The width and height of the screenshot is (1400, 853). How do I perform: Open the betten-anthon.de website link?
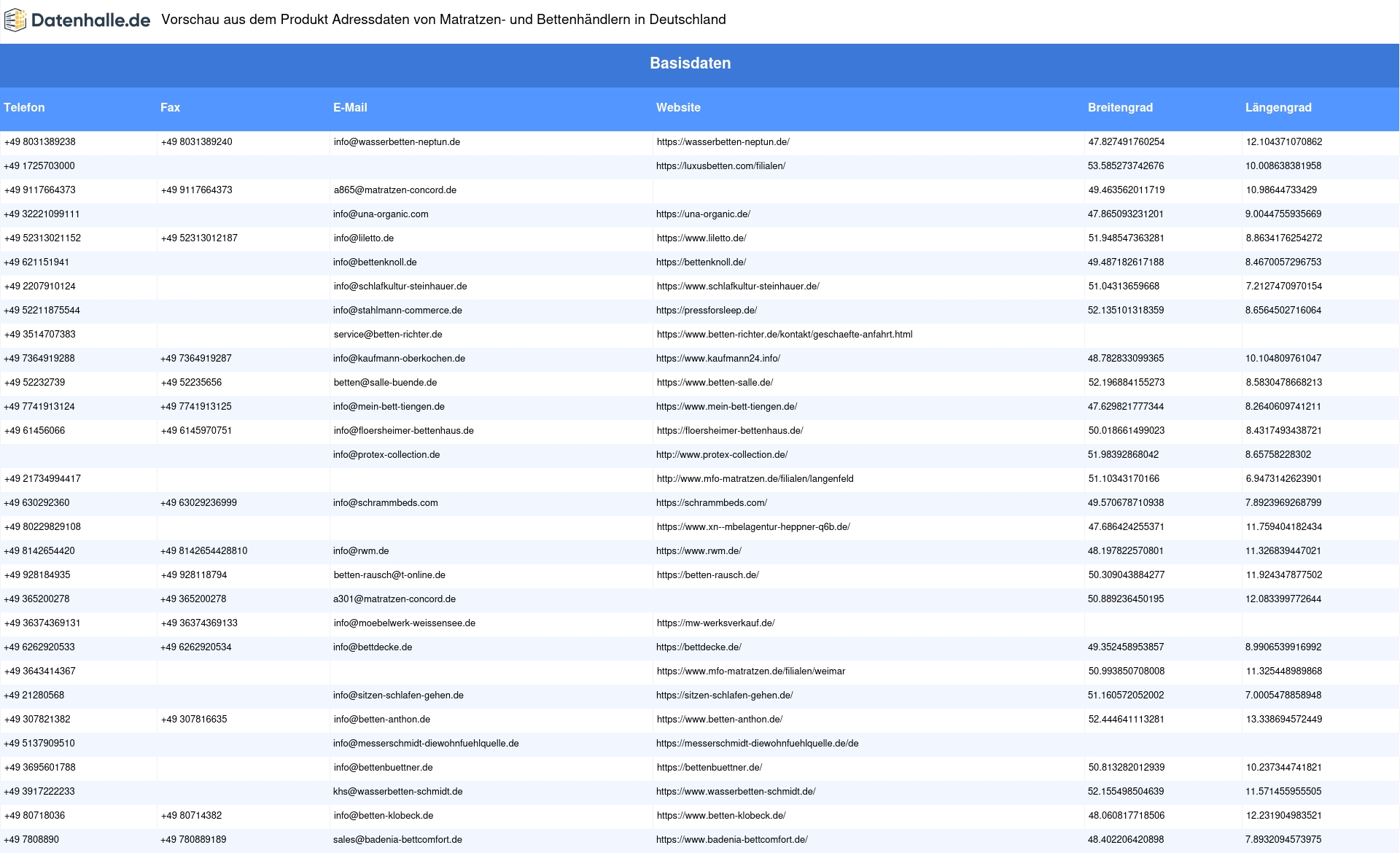click(x=719, y=720)
